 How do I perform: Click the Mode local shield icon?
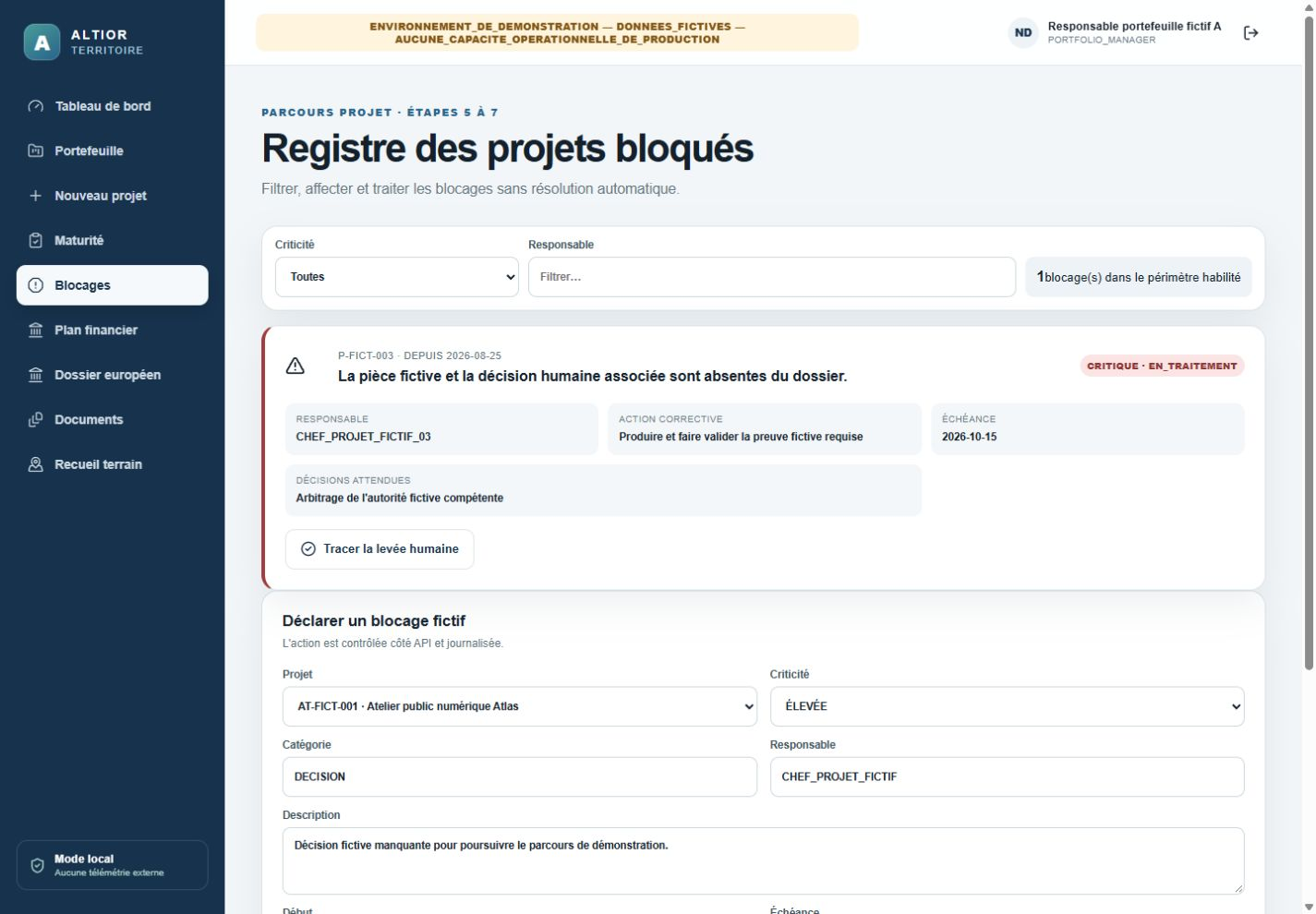pos(38,865)
